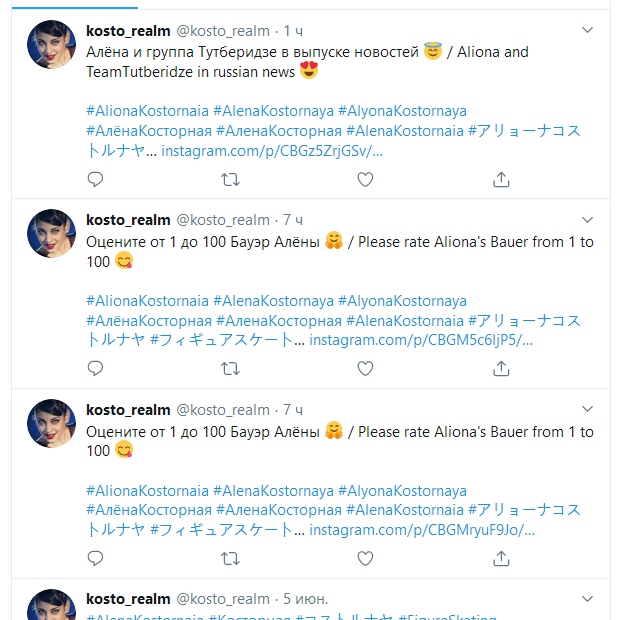Click #AlionaKostornaia hashtag in first tweet

(148, 111)
